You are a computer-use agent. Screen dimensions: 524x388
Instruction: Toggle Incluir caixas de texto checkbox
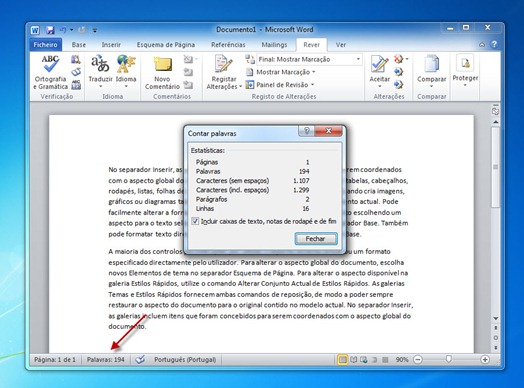pos(195,221)
